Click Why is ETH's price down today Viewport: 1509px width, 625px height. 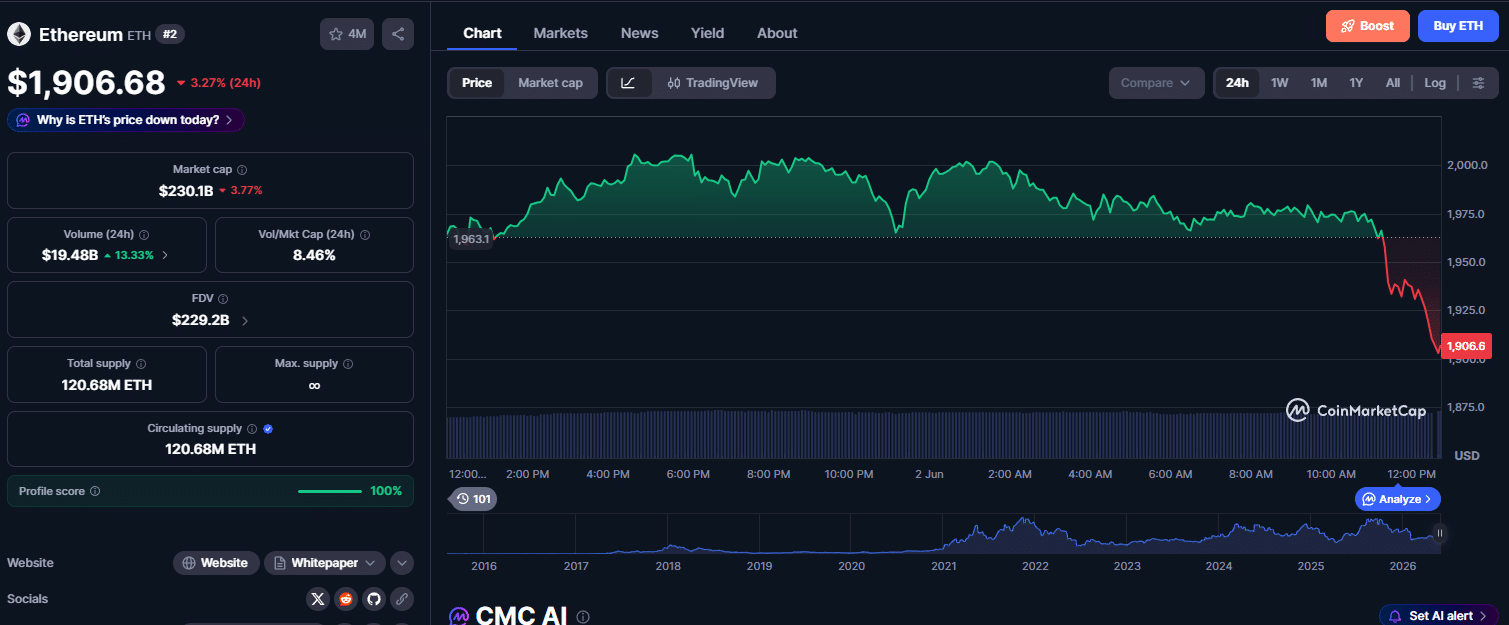click(x=126, y=120)
